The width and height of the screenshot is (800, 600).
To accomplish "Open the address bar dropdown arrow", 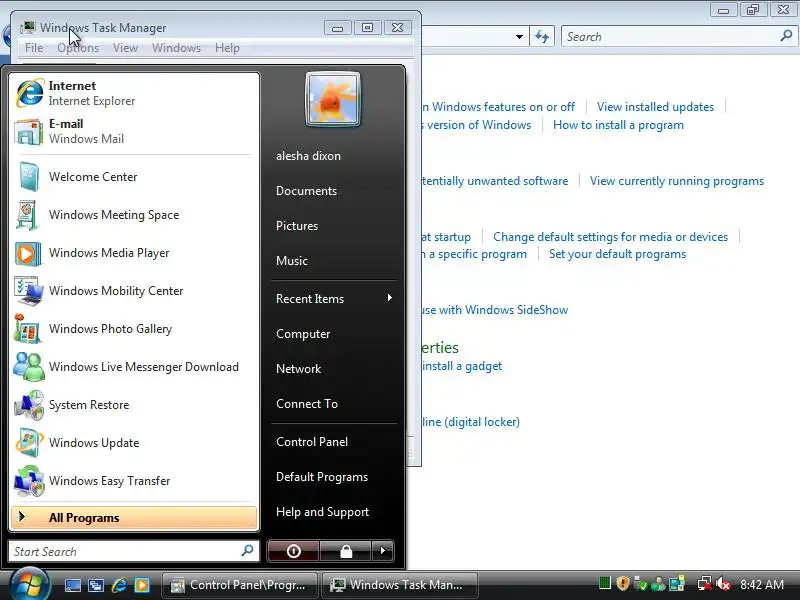I will coord(519,37).
